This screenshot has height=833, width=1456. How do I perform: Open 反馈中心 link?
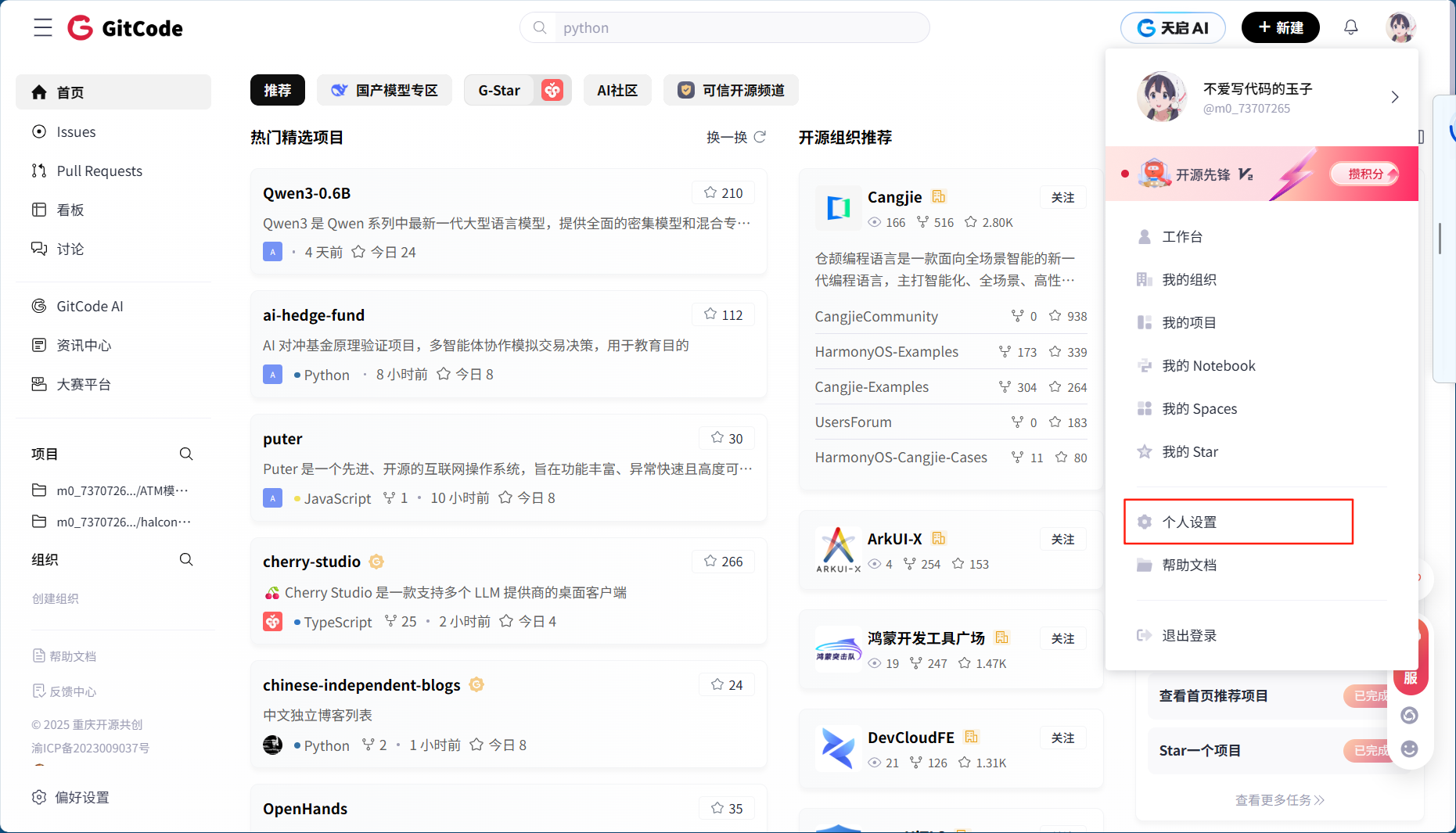pyautogui.click(x=65, y=691)
